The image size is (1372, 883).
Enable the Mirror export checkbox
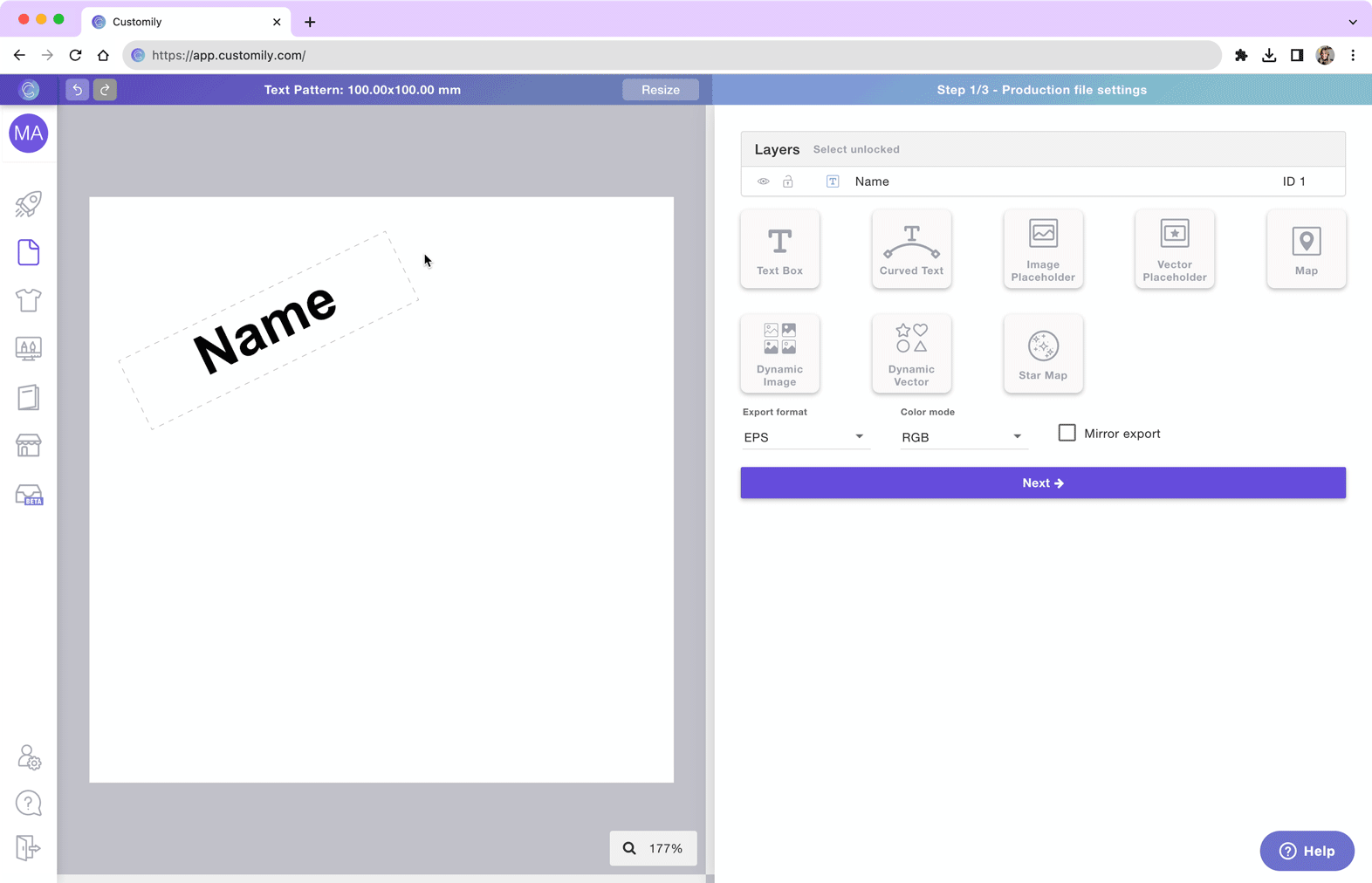click(1067, 433)
